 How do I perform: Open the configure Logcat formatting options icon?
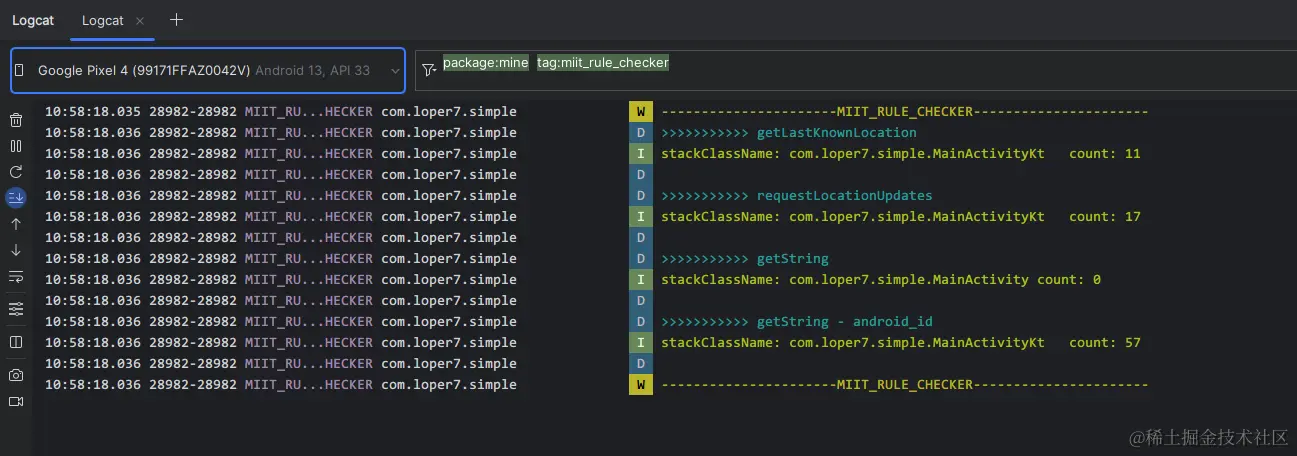[x=16, y=309]
